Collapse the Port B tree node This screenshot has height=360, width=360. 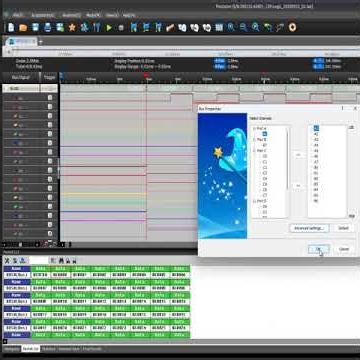(255, 140)
